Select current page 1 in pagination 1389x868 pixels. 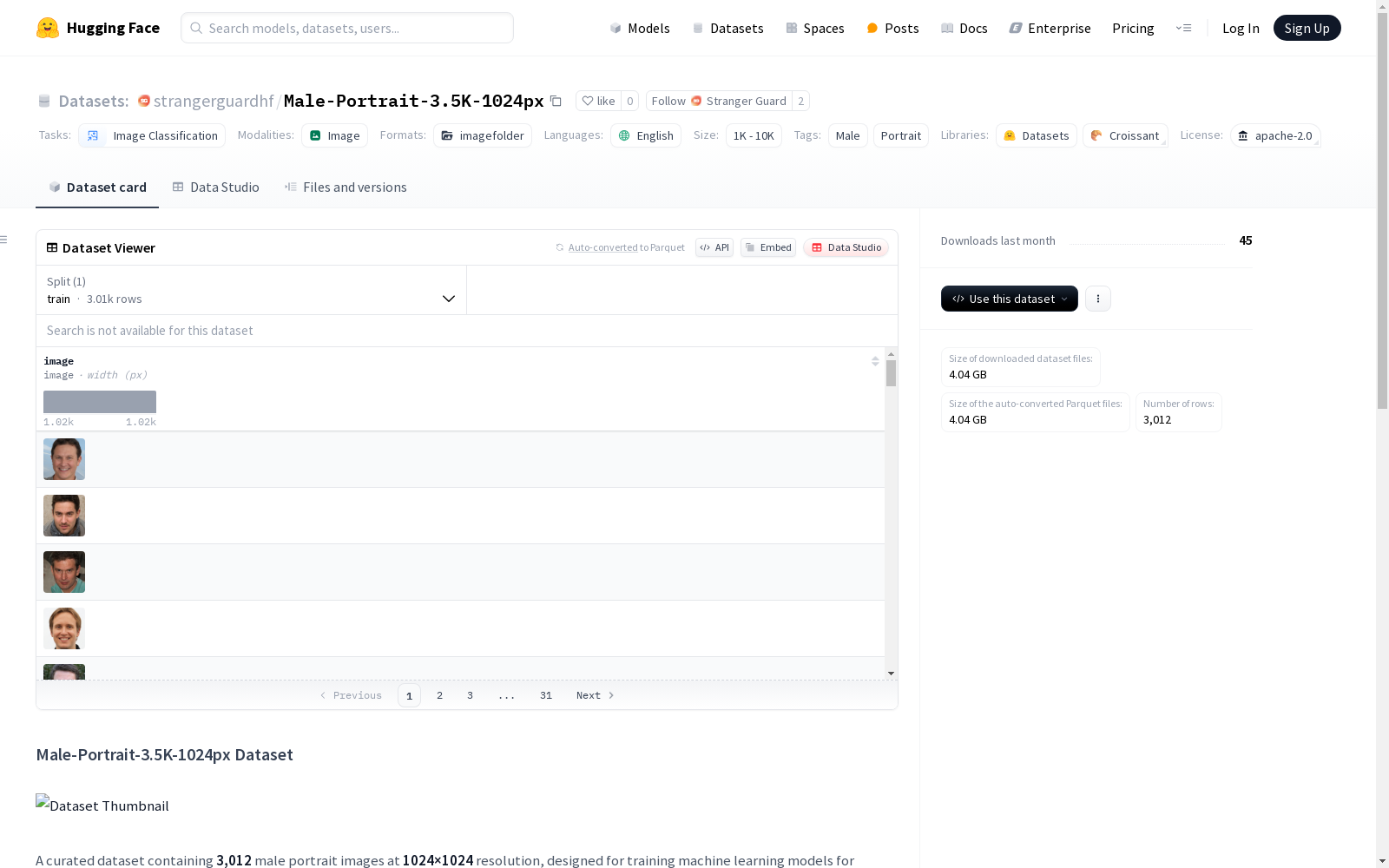409,695
